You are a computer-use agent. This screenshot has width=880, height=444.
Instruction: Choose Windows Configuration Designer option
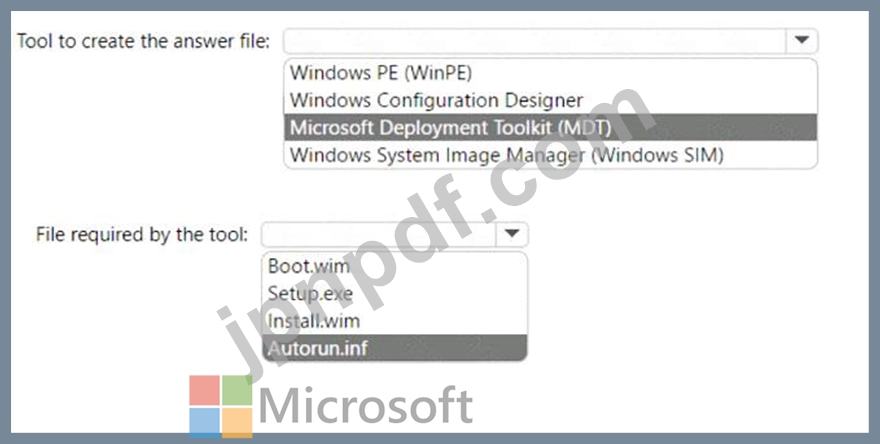(550, 100)
